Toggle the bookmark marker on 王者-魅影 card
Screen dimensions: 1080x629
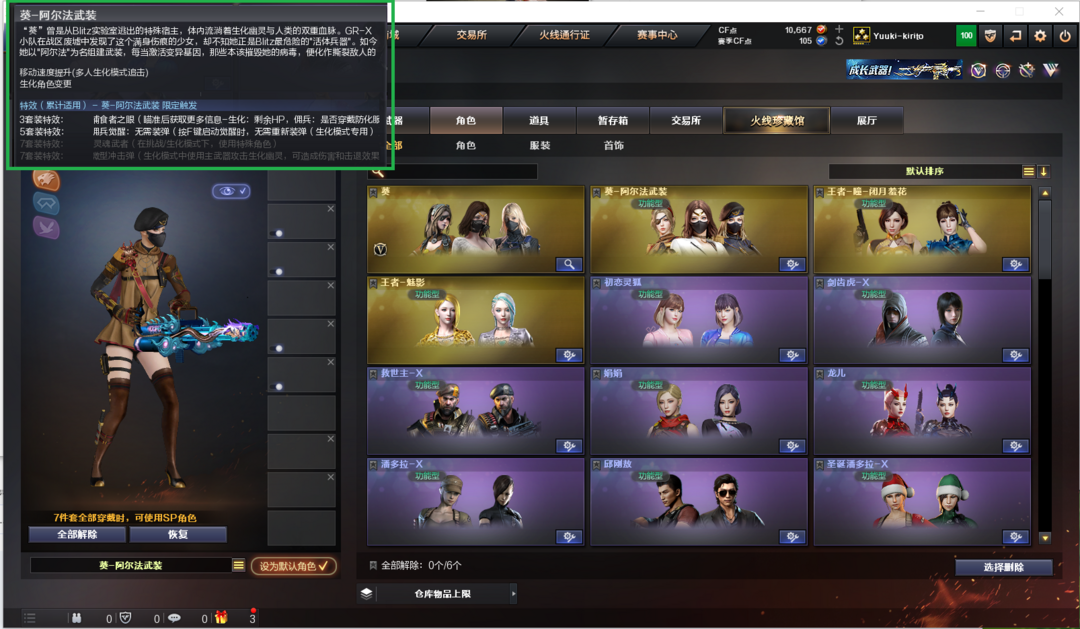click(x=373, y=283)
